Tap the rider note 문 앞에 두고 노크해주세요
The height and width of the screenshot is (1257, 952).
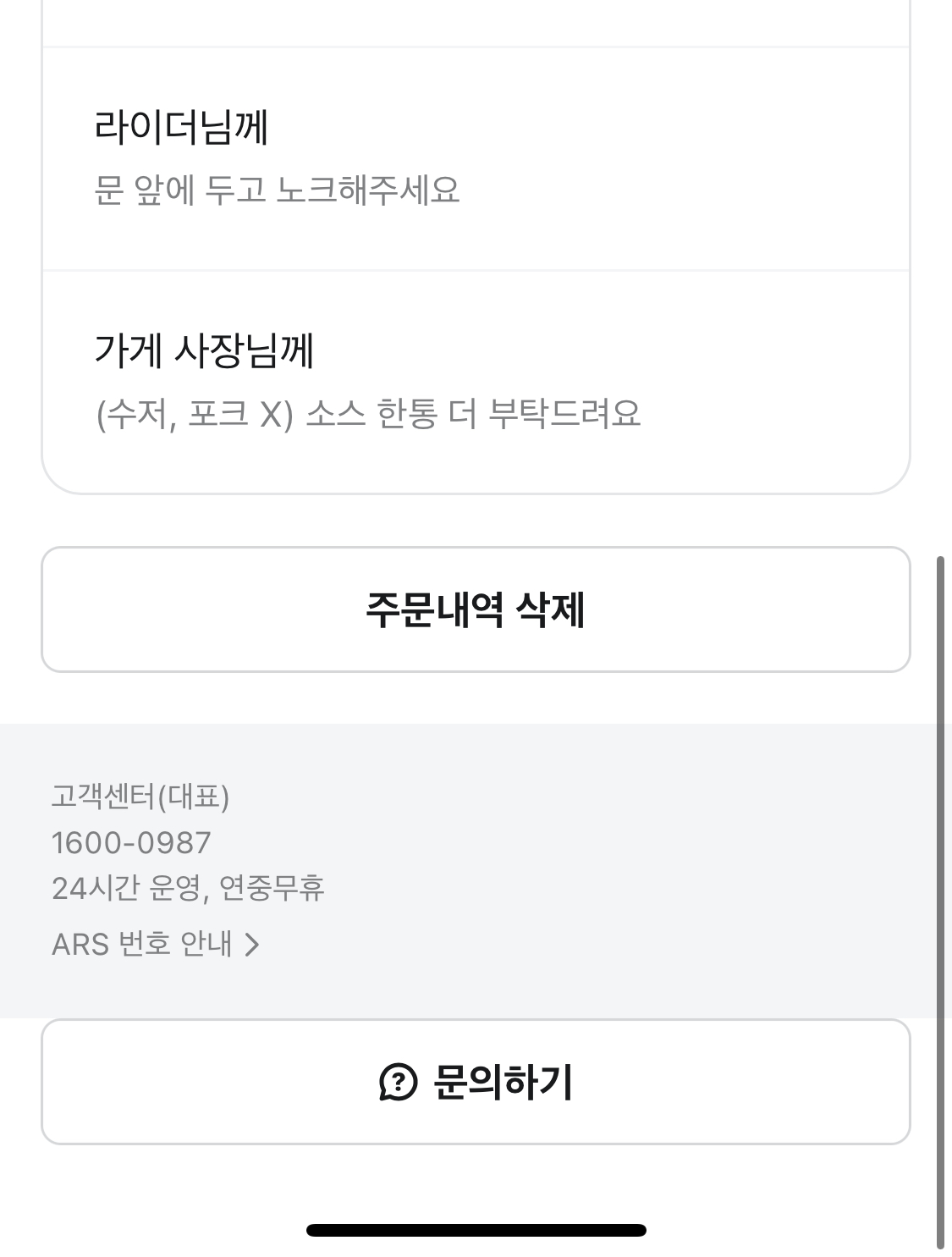[277, 190]
